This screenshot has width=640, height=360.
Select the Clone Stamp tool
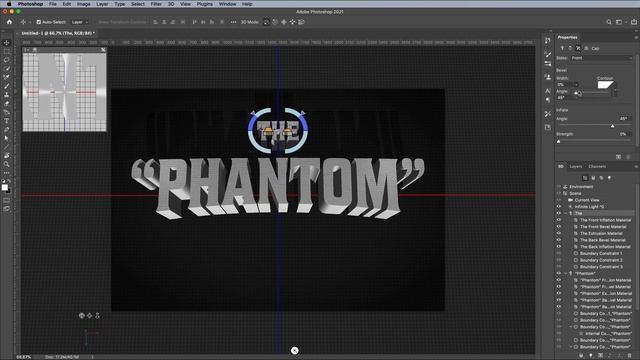(7, 94)
